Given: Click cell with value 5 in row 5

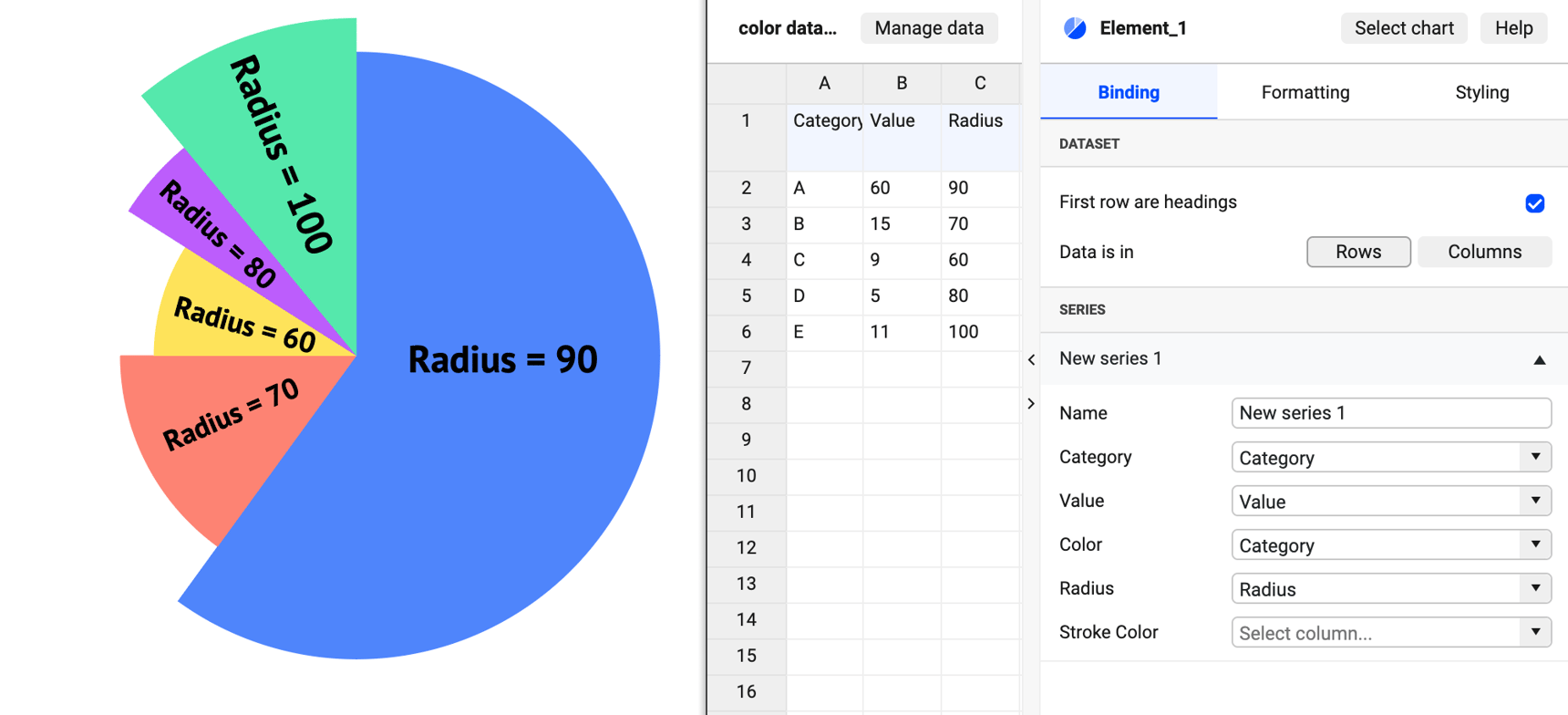Looking at the screenshot, I should coord(903,296).
